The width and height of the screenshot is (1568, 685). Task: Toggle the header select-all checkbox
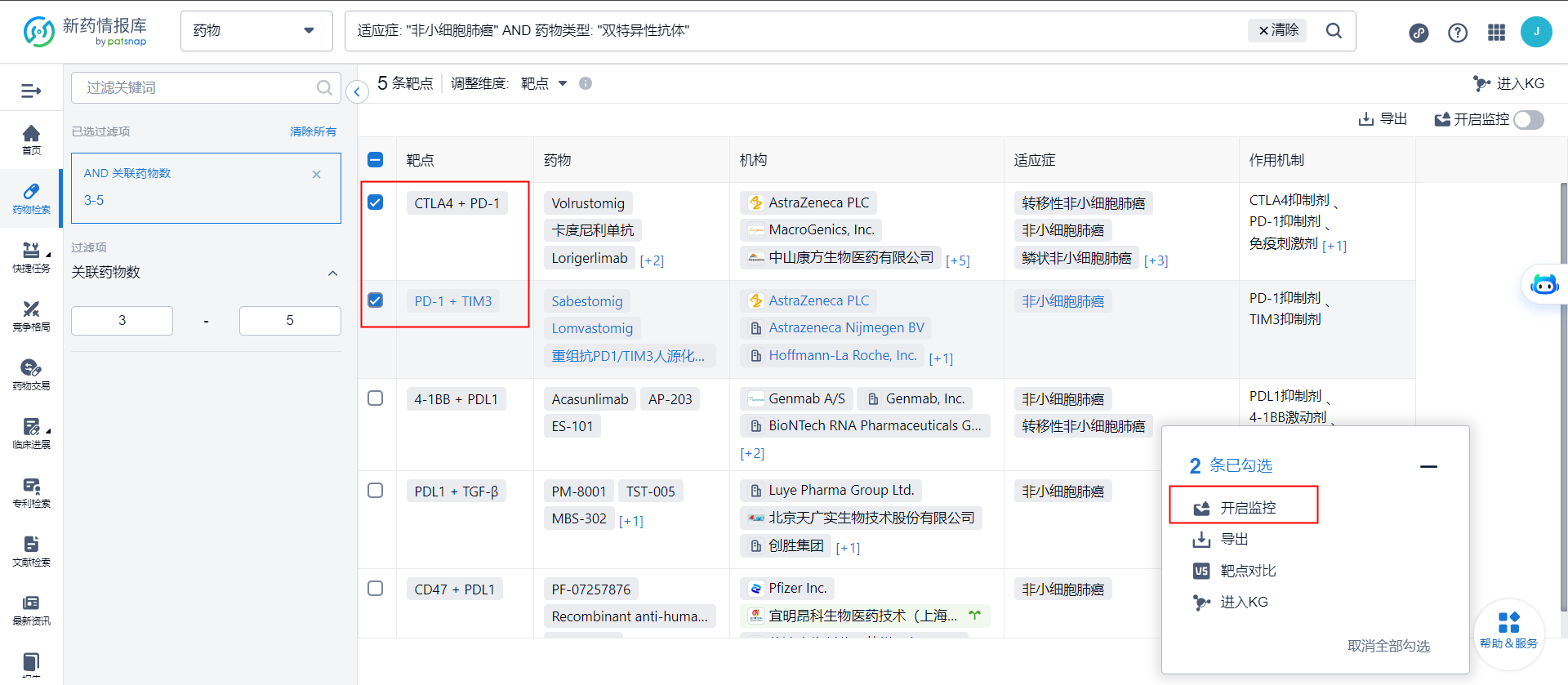pos(376,160)
